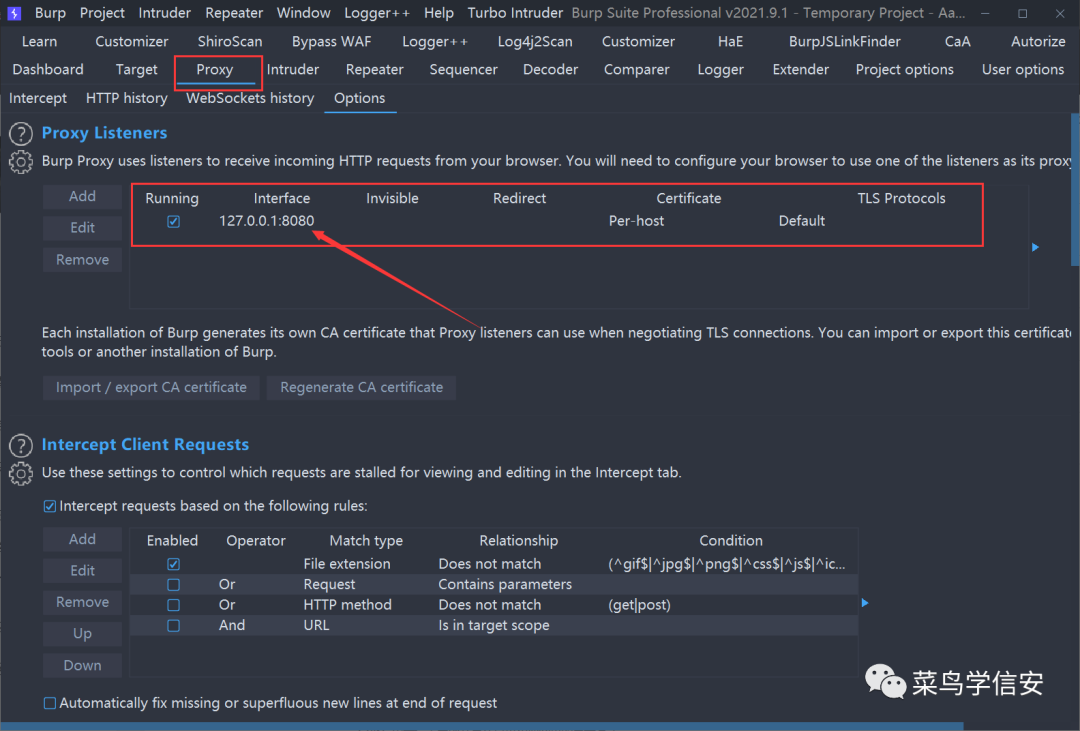Viewport: 1080px width, 731px height.
Task: Click the Burp Suite logo icon in title bar
Action: click(x=14, y=13)
